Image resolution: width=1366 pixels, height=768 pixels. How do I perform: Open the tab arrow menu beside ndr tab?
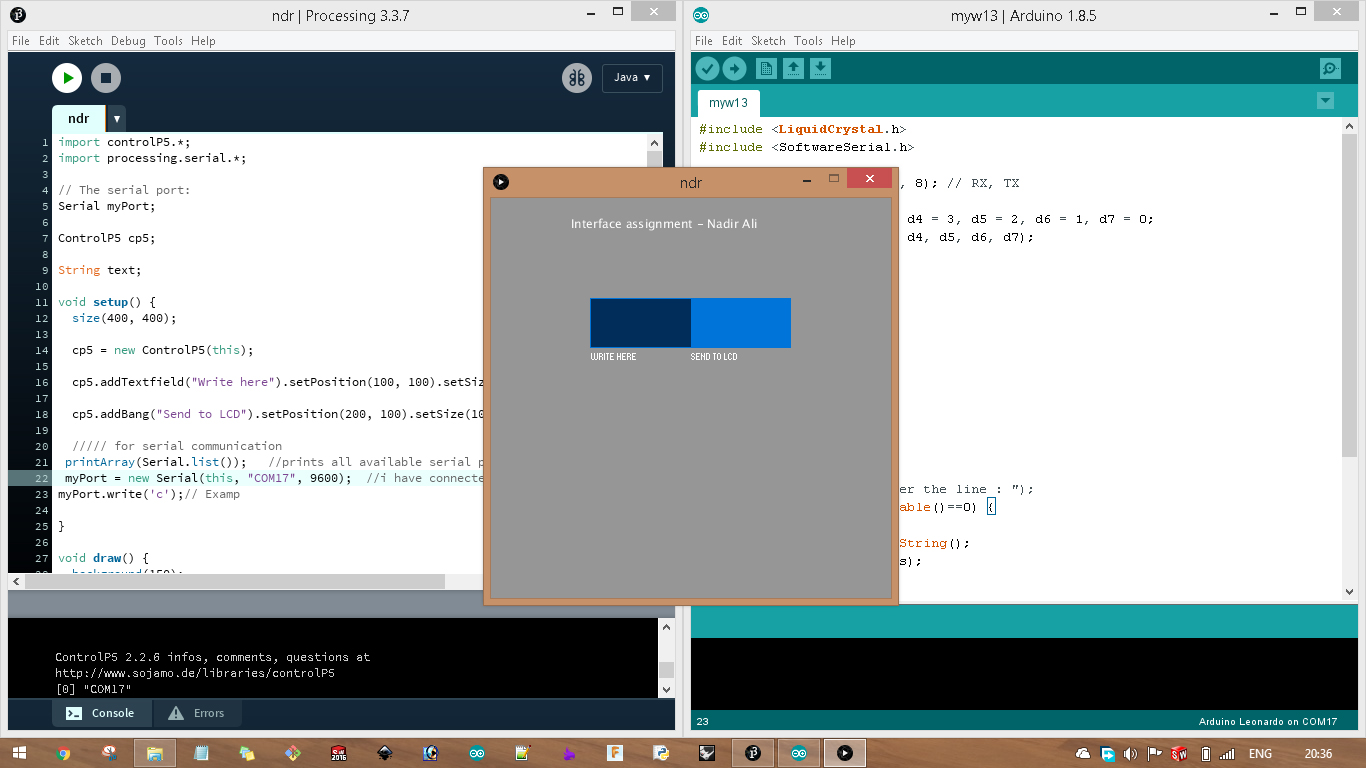116,118
